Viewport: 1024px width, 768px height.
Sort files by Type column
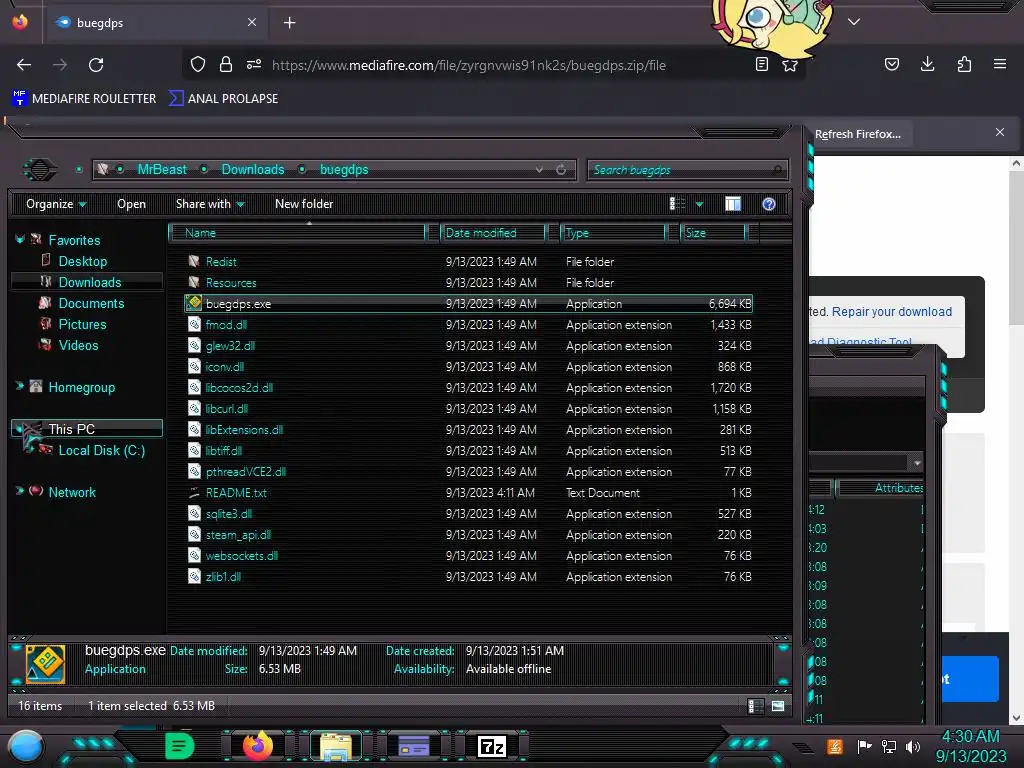coord(613,232)
